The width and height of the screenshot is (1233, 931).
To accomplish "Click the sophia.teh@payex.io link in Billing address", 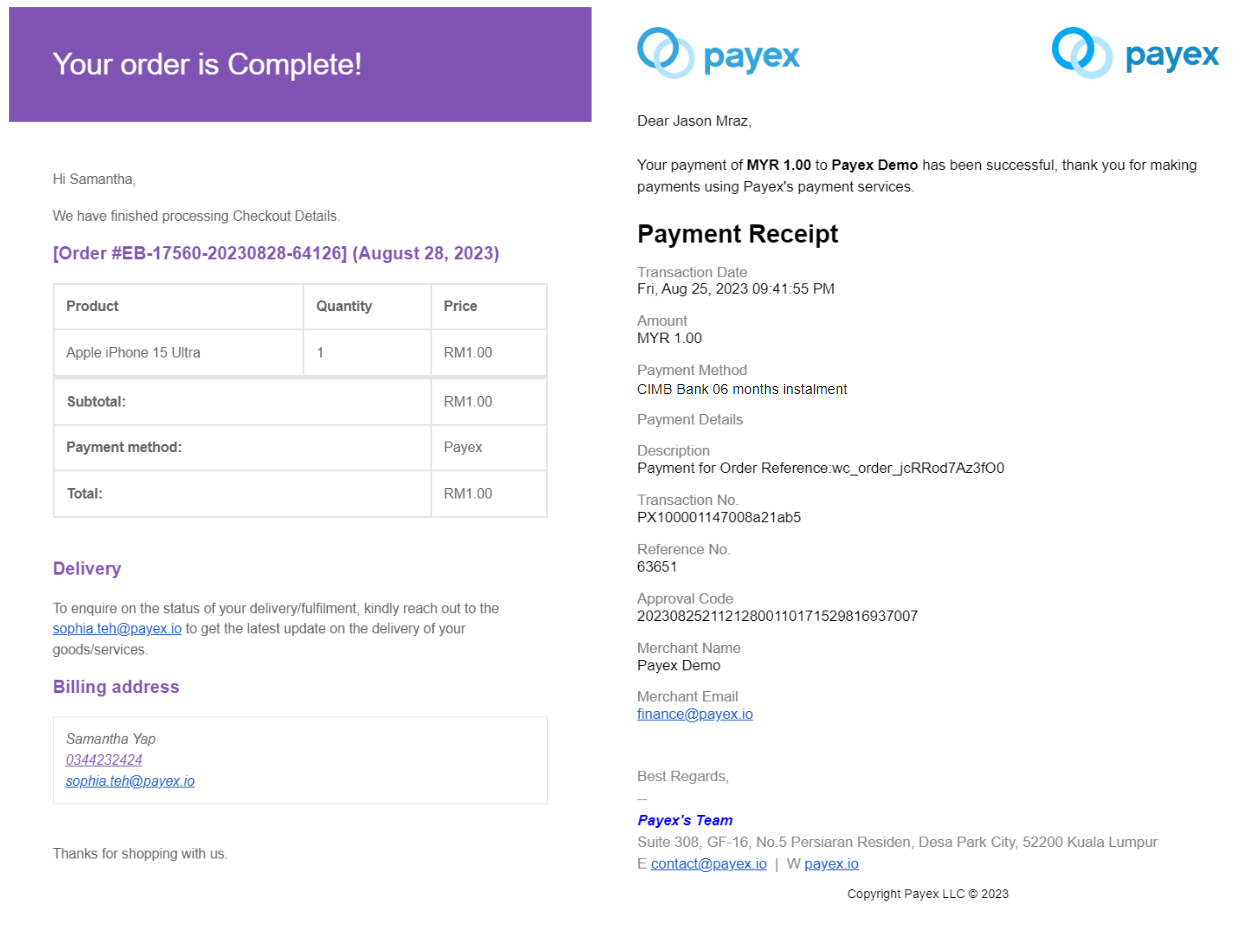I will coord(129,781).
